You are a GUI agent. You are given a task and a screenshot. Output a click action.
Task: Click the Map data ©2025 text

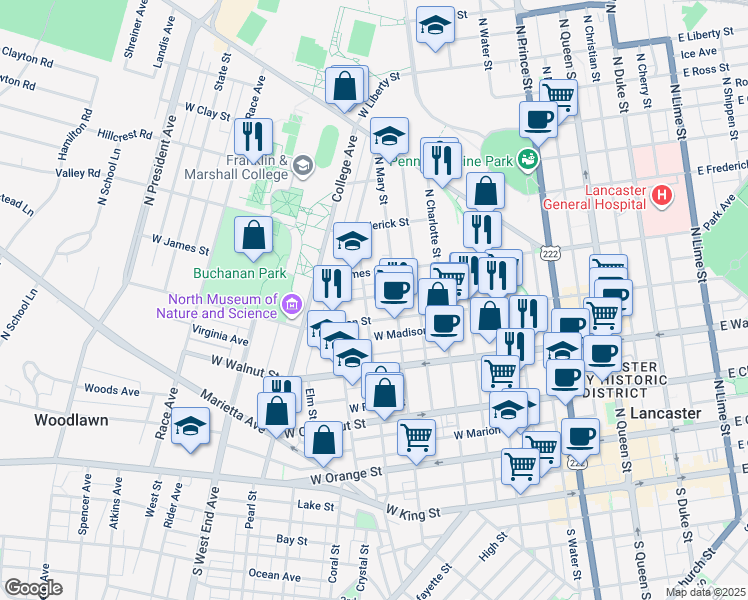pyautogui.click(x=706, y=593)
